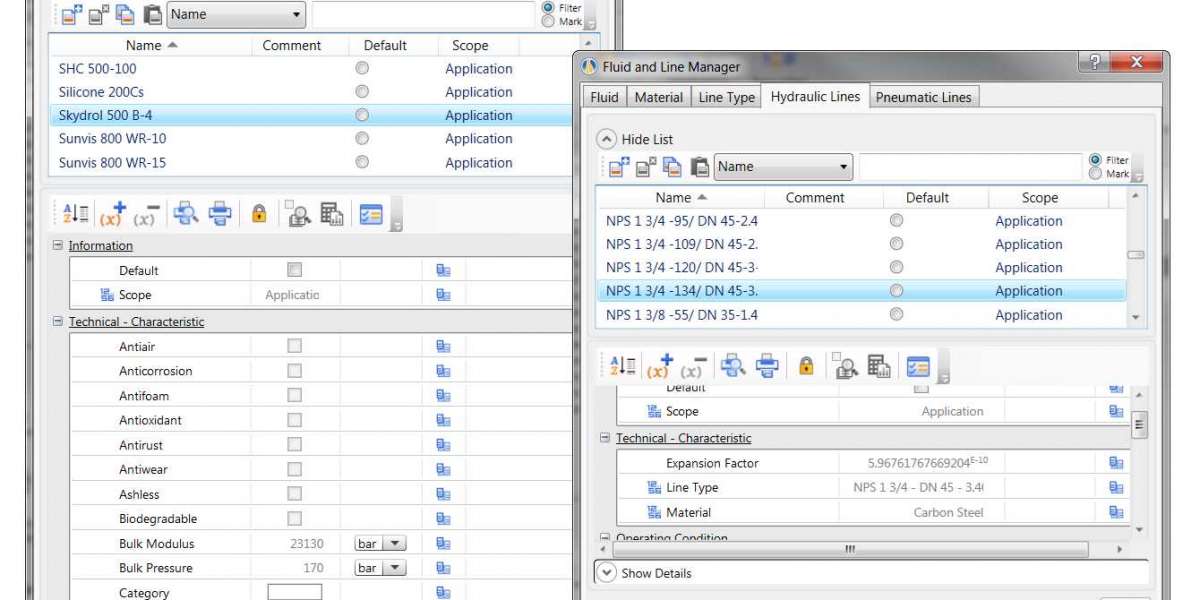Click the link icon on the Bulk Modulus row

pos(443,544)
